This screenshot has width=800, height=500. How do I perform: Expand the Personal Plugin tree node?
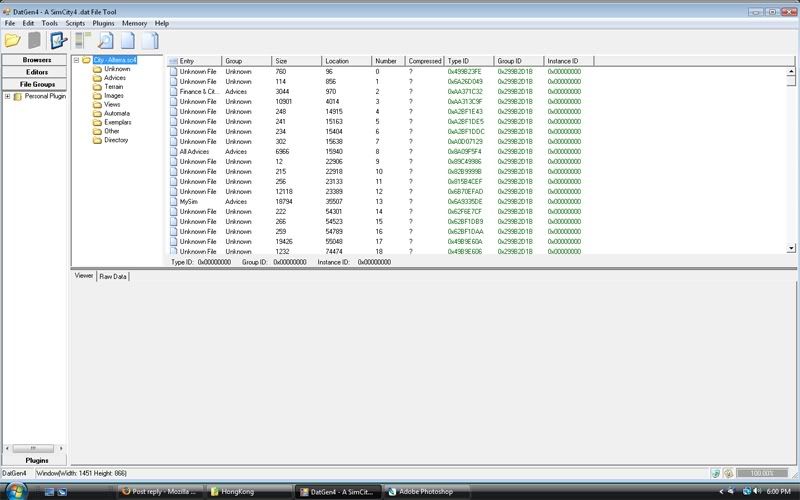[x=7, y=96]
